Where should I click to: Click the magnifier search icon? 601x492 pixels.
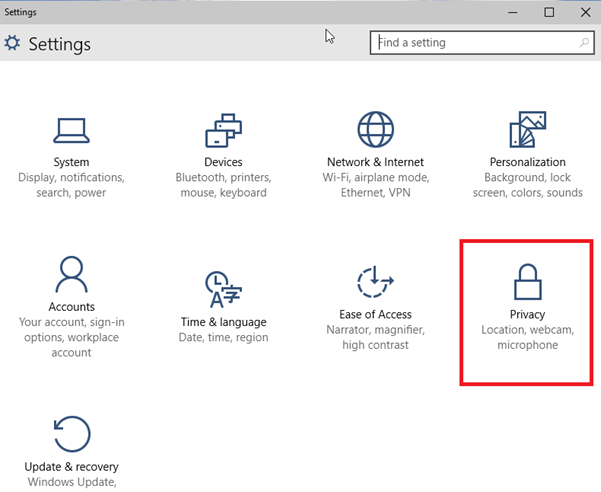click(584, 43)
